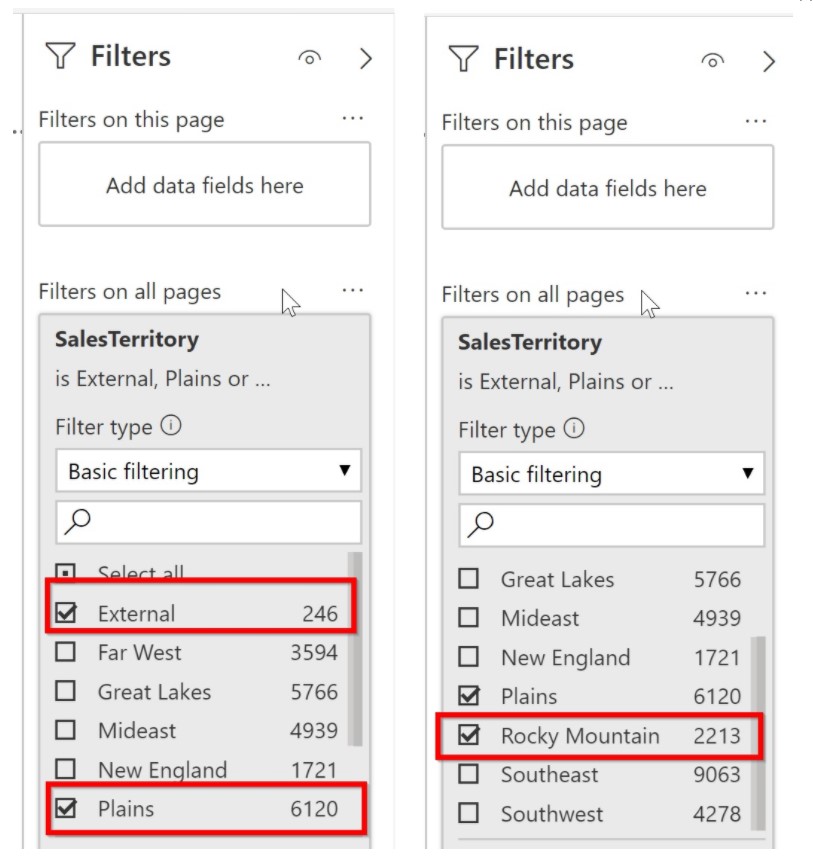Open more options for 'Filters on this page' in left pane
This screenshot has height=863, width=813.
pos(352,118)
